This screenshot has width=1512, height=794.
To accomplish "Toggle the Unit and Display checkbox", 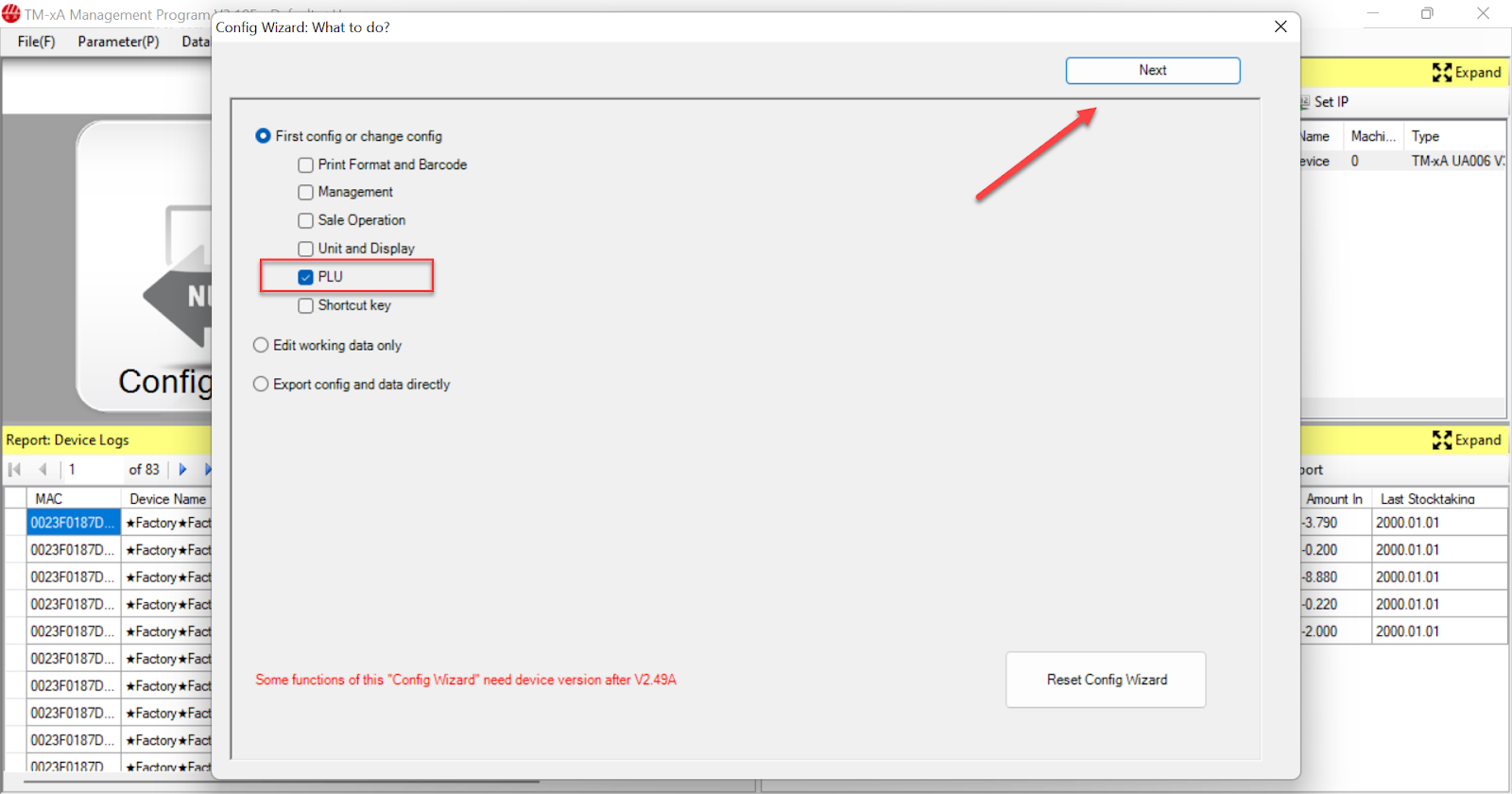I will coord(305,249).
